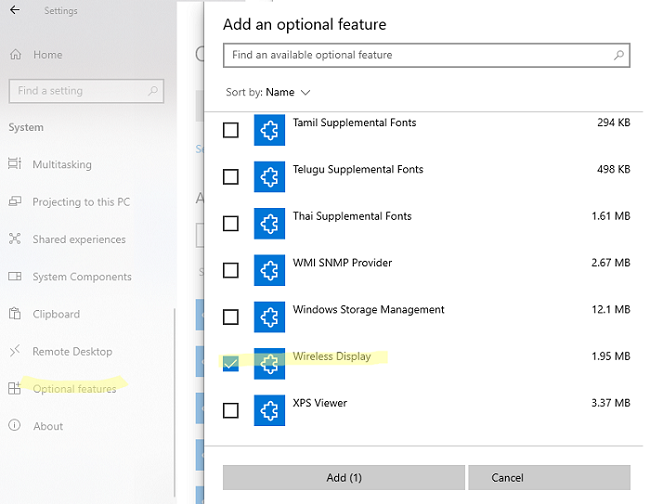Click Windows Storage Management feature icon

(269, 317)
